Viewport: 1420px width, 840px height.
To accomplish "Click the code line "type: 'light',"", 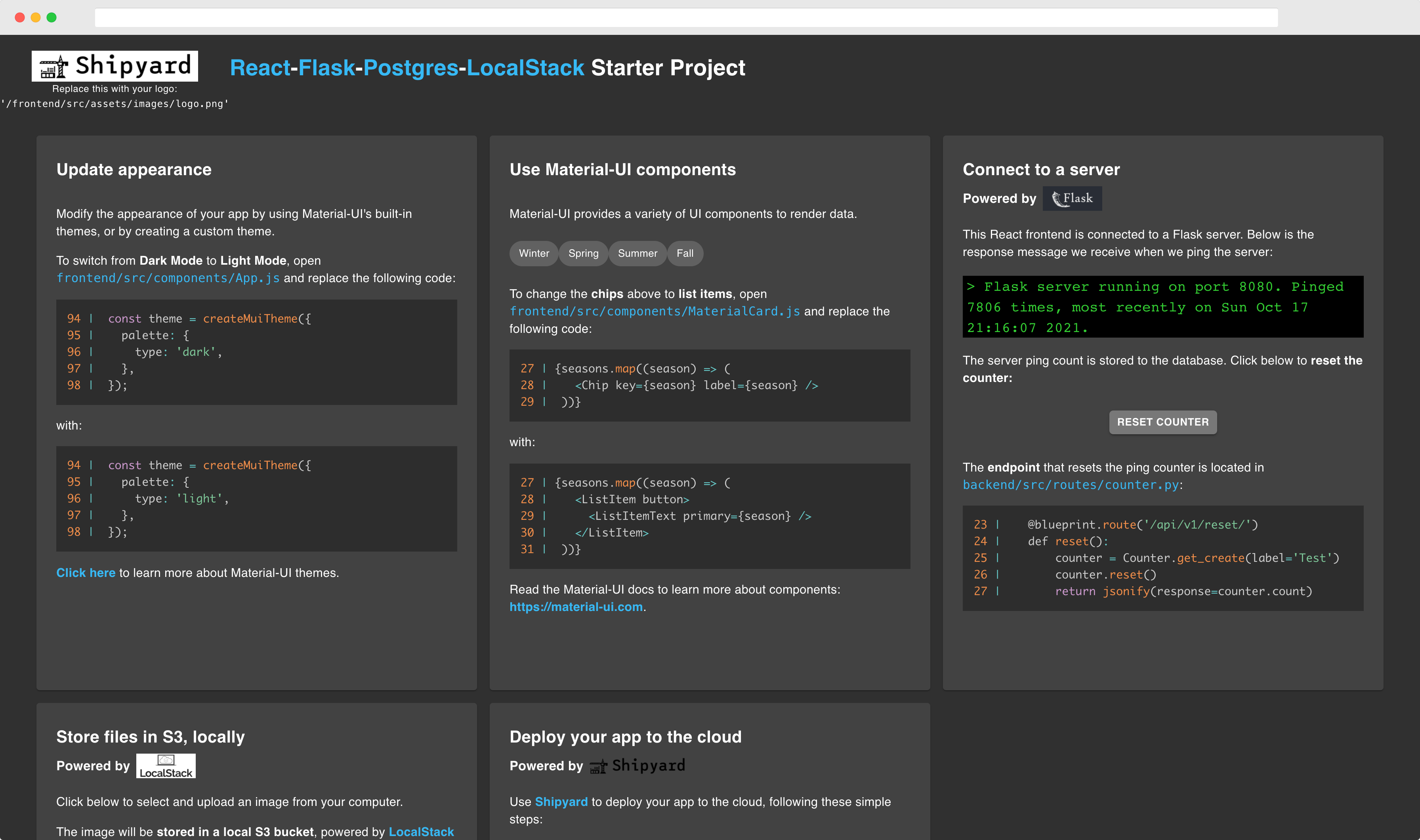I will (x=182, y=499).
